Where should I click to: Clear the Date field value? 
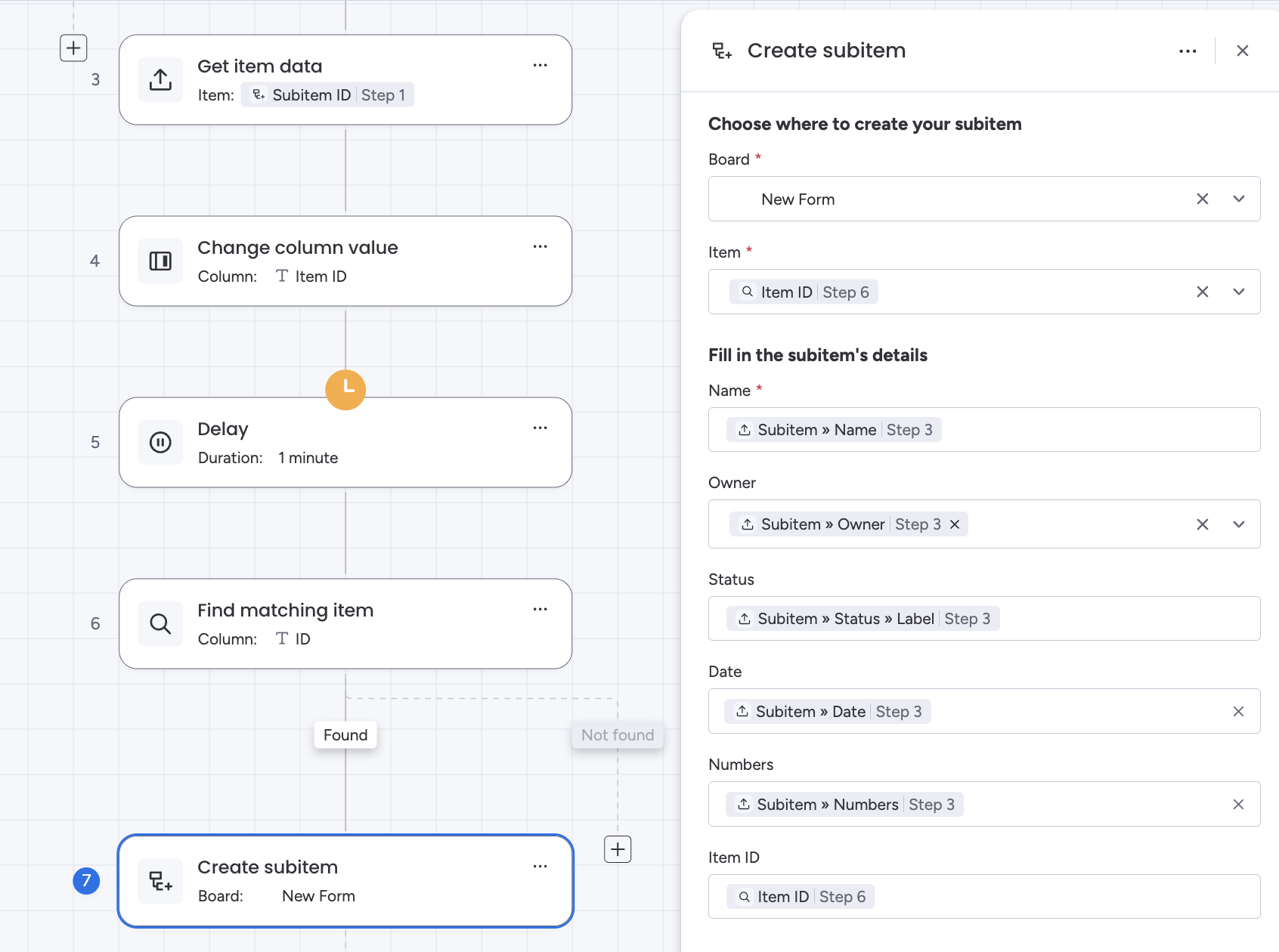[x=1238, y=712]
